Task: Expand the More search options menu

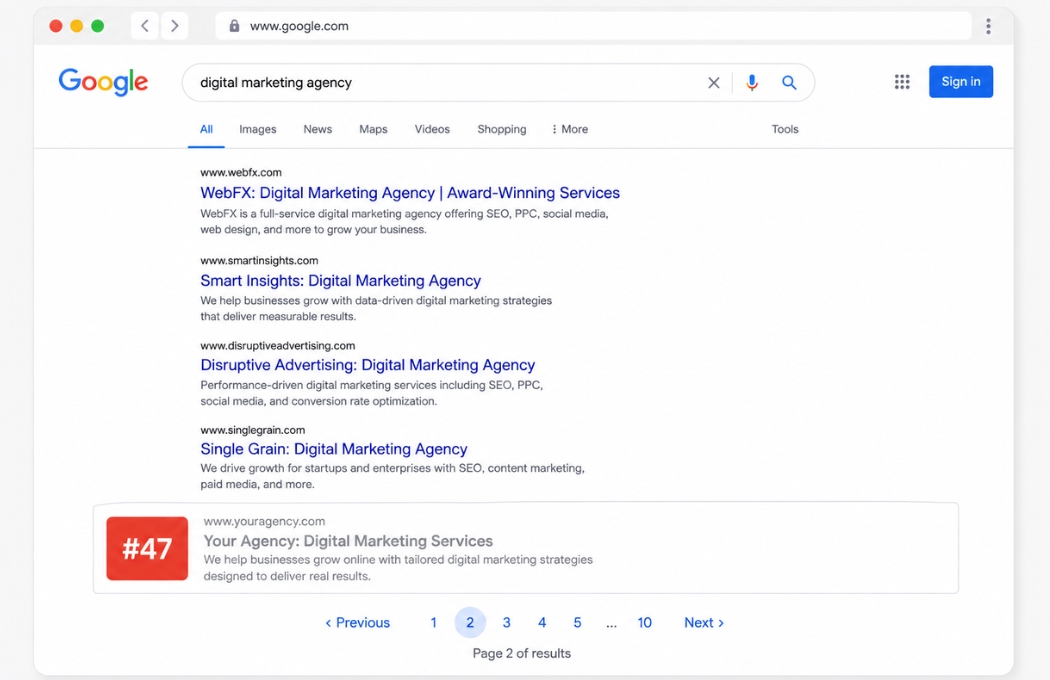Action: (570, 129)
